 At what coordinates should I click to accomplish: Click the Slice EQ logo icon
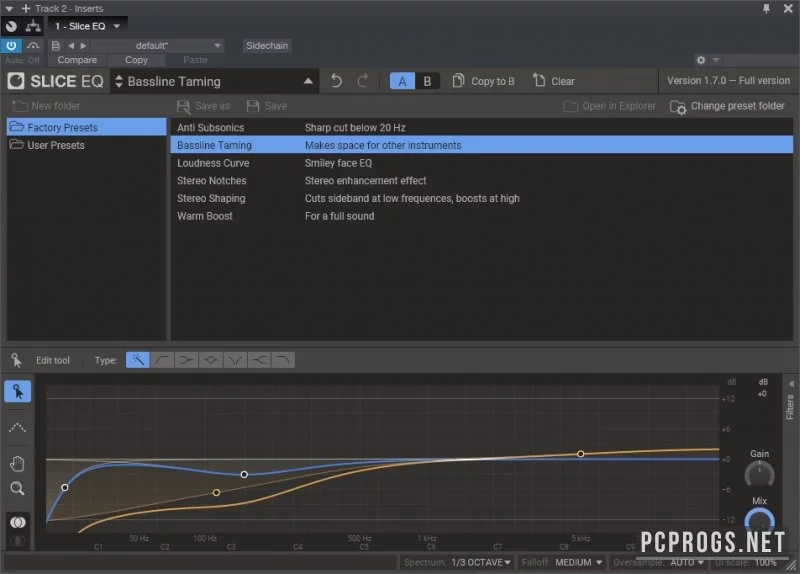(x=16, y=81)
